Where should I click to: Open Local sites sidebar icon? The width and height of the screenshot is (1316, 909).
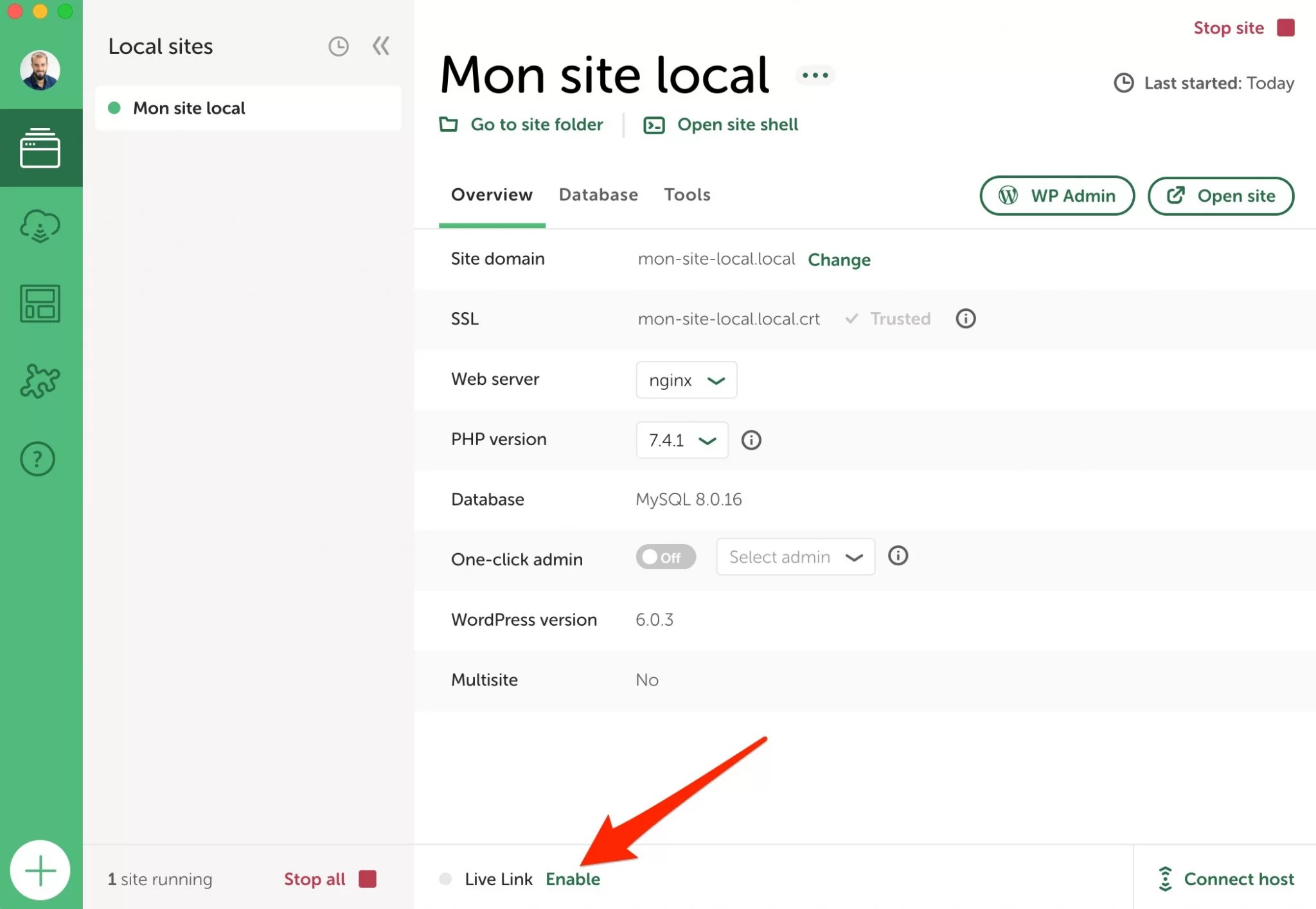tap(40, 148)
